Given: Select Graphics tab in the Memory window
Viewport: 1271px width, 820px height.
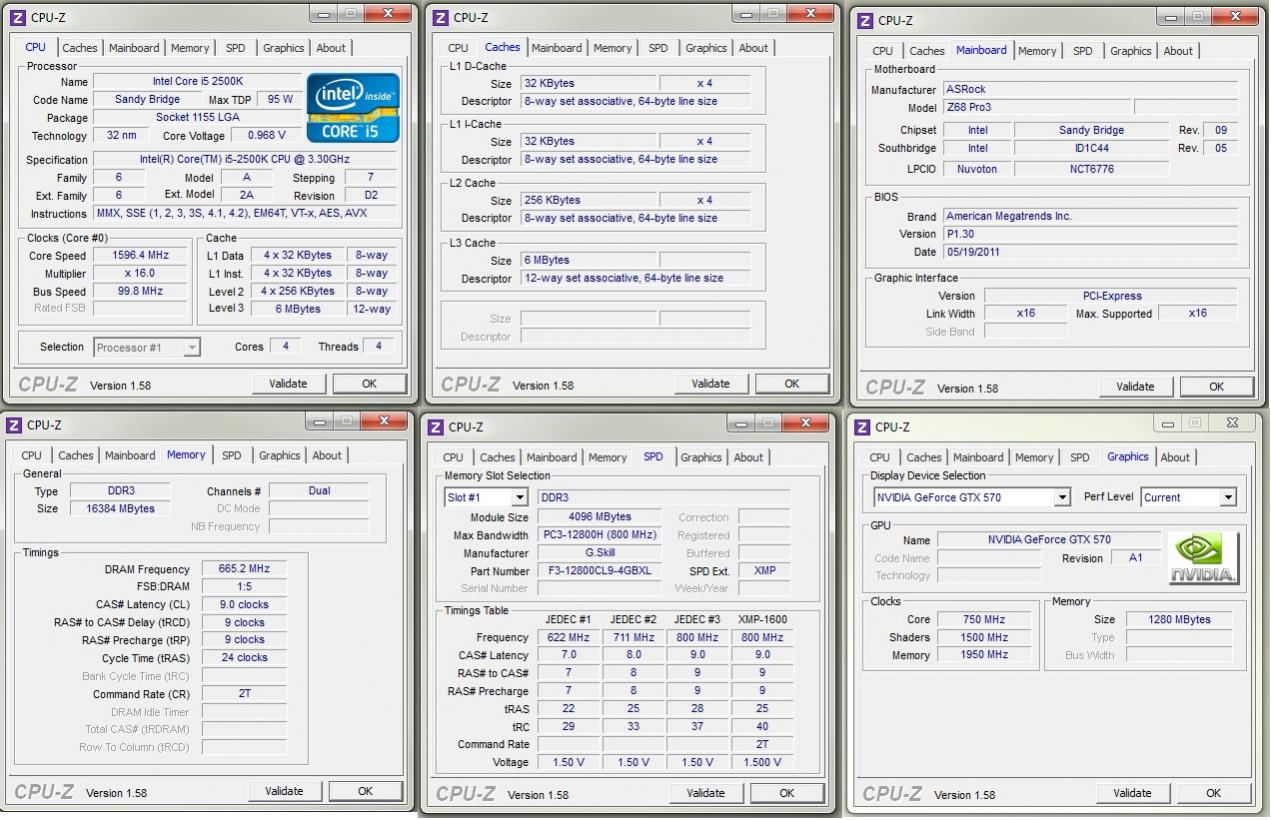Looking at the screenshot, I should coord(279,455).
